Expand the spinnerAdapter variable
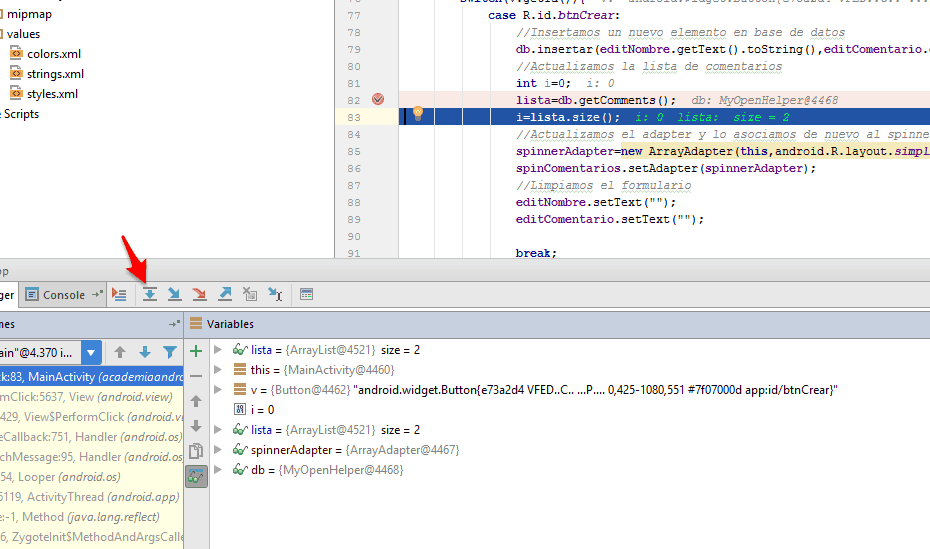This screenshot has height=549, width=930. pos(218,449)
